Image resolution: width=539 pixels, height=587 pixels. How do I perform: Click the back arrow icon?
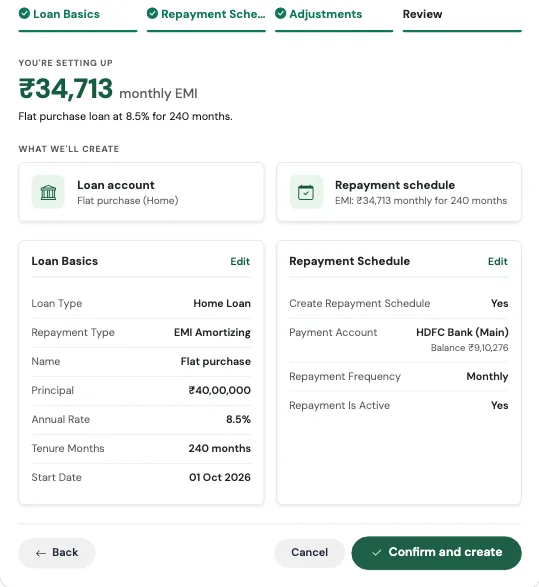[x=41, y=553]
